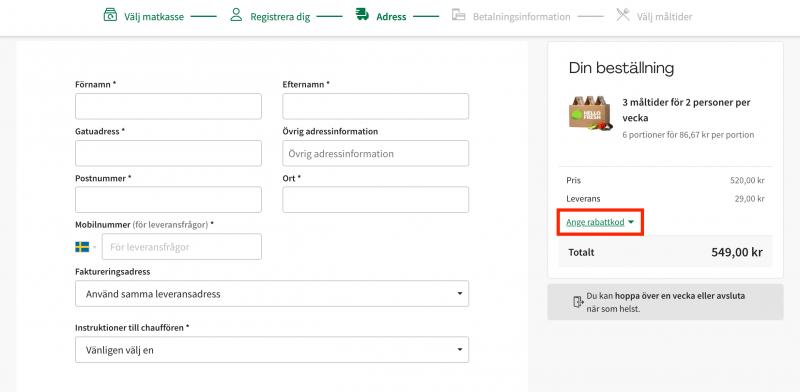The image size is (800, 392).
Task: Click the Pris label in the order summary
Action: click(573, 180)
